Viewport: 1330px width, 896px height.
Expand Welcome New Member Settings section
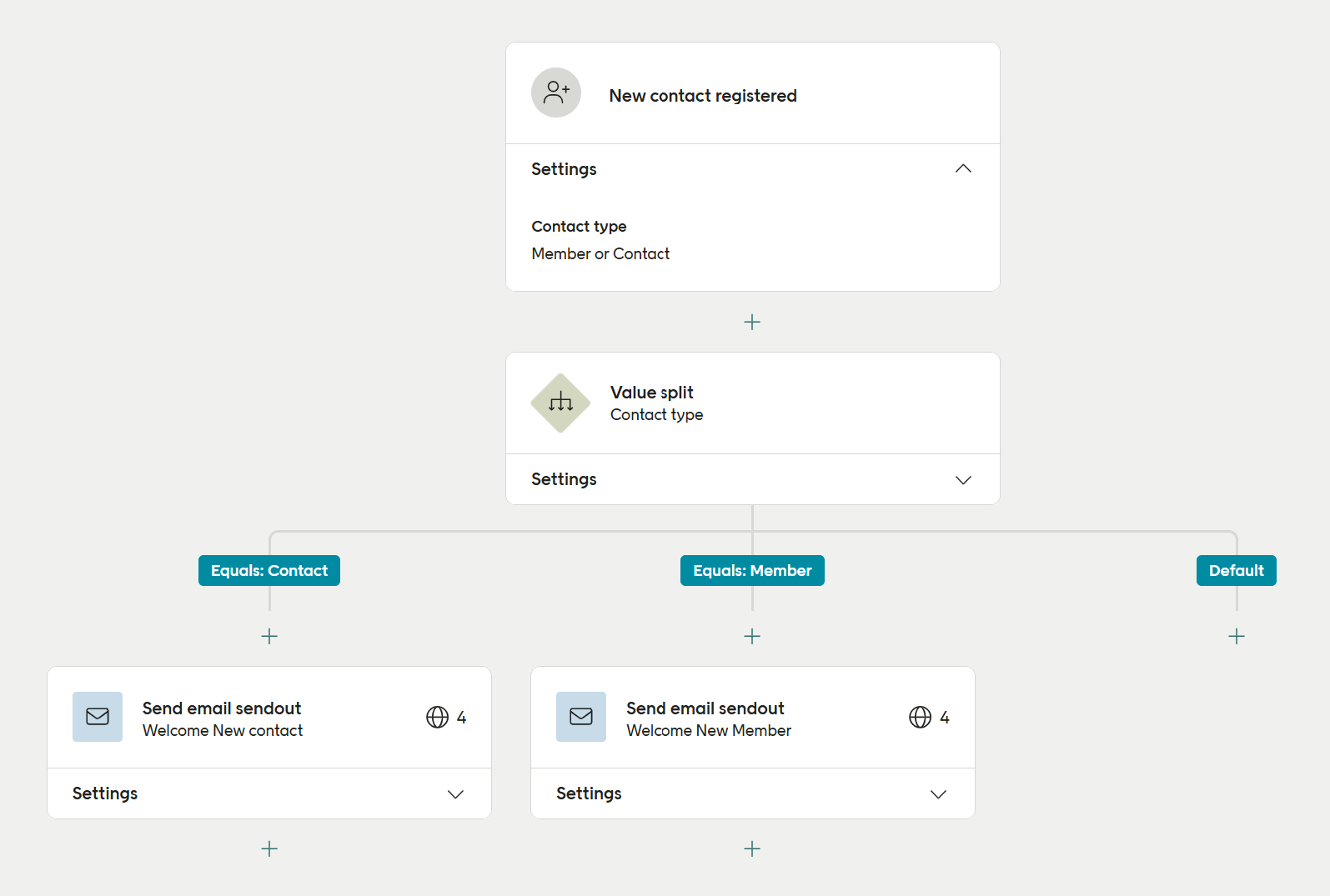[x=938, y=794]
